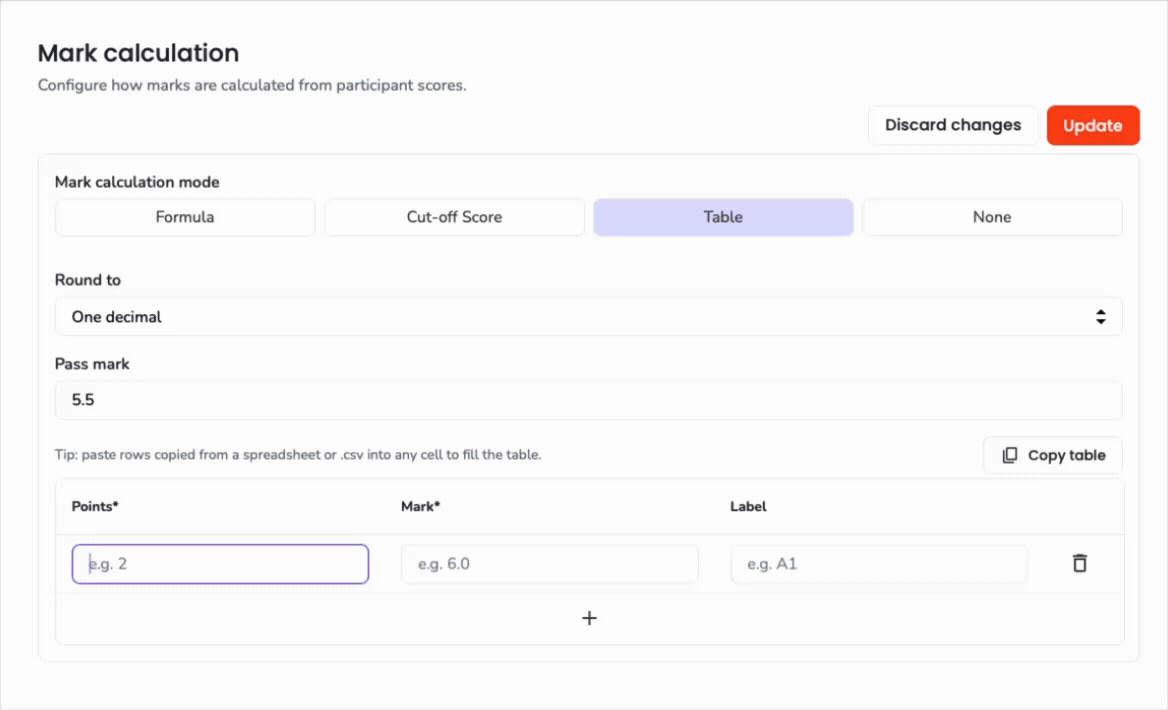The width and height of the screenshot is (1168, 710).
Task: Click the Update button
Action: click(x=1093, y=125)
